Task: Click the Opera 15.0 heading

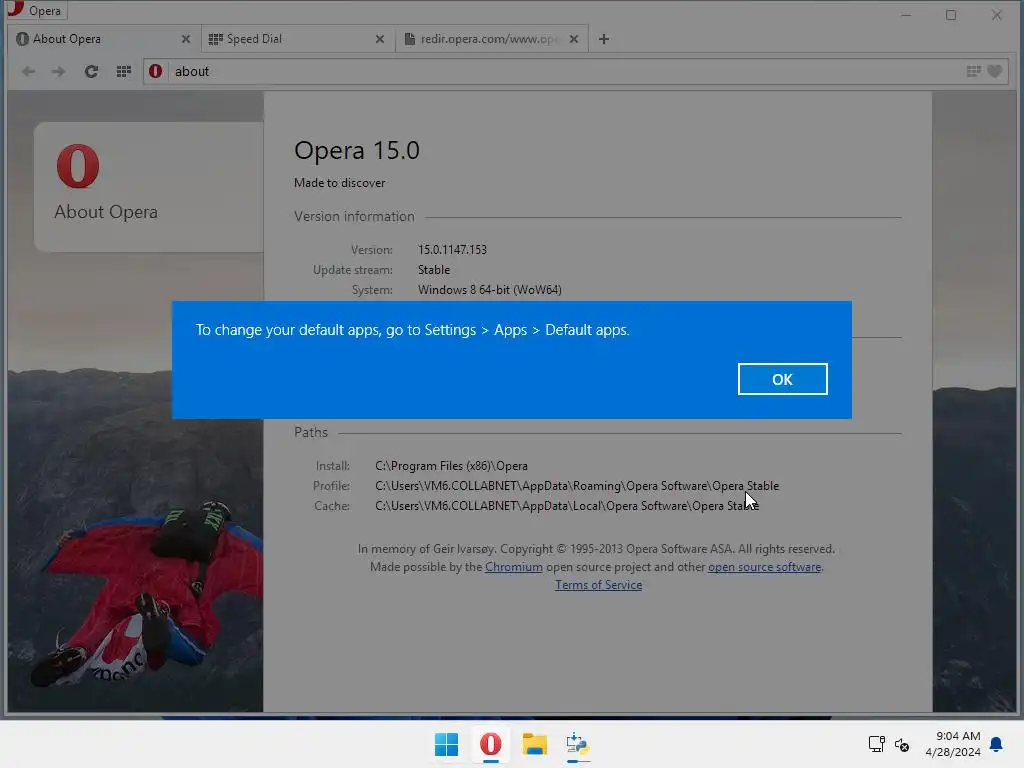Action: pos(357,150)
